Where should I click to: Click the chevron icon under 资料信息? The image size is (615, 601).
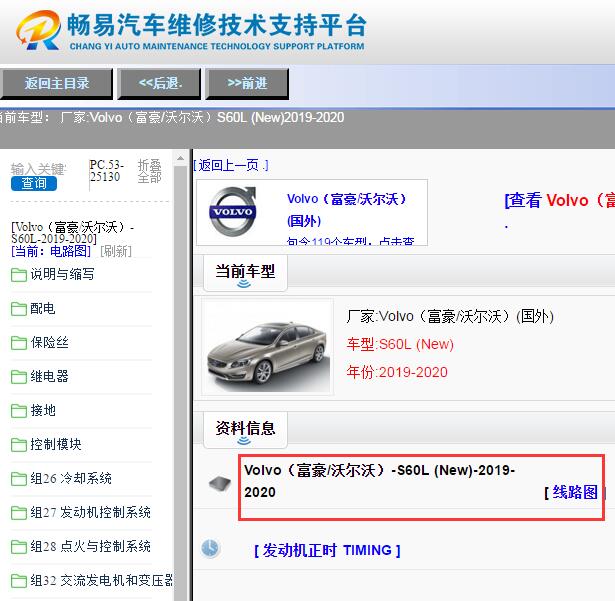pyautogui.click(x=244, y=441)
